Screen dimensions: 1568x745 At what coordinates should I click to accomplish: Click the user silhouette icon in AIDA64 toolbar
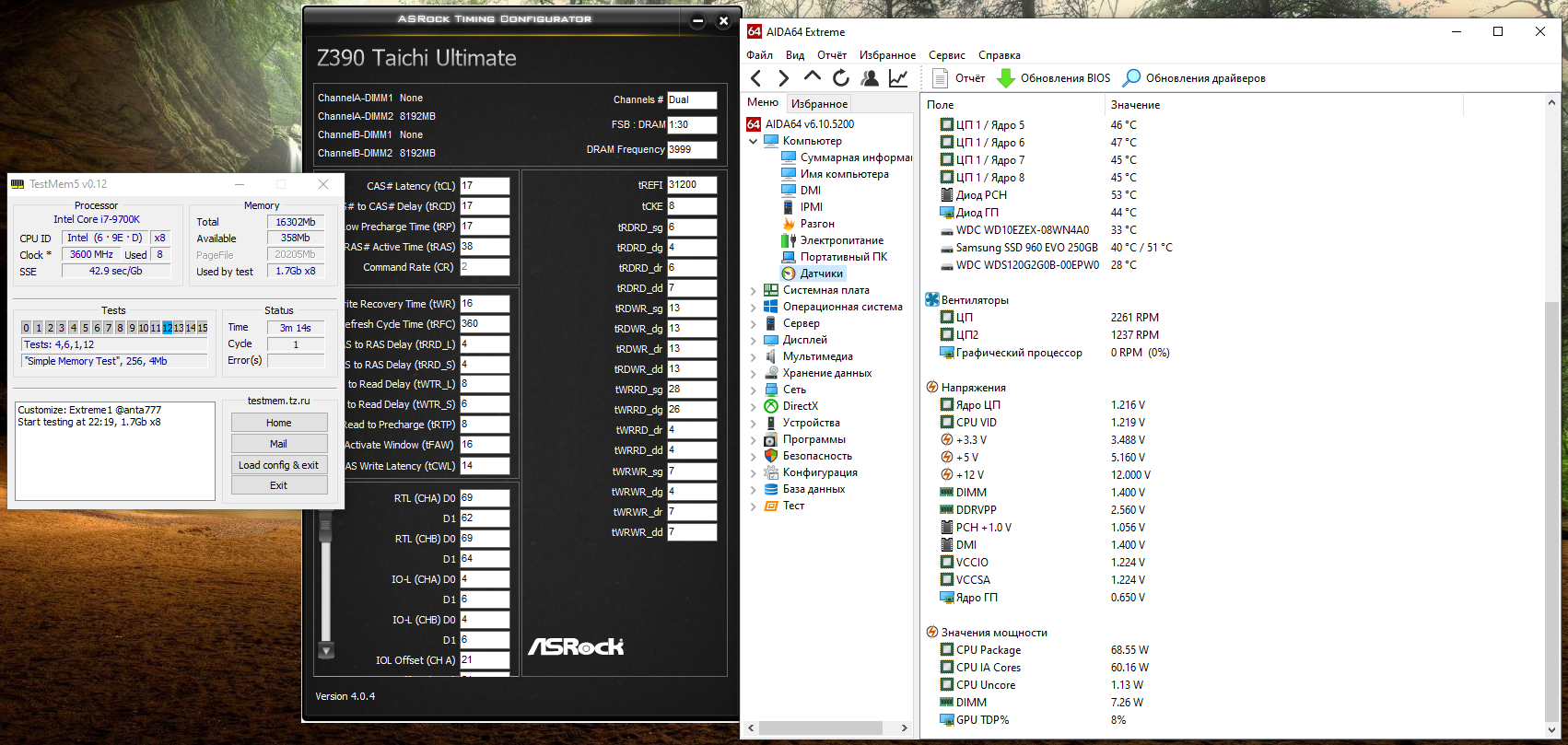pyautogui.click(x=869, y=78)
